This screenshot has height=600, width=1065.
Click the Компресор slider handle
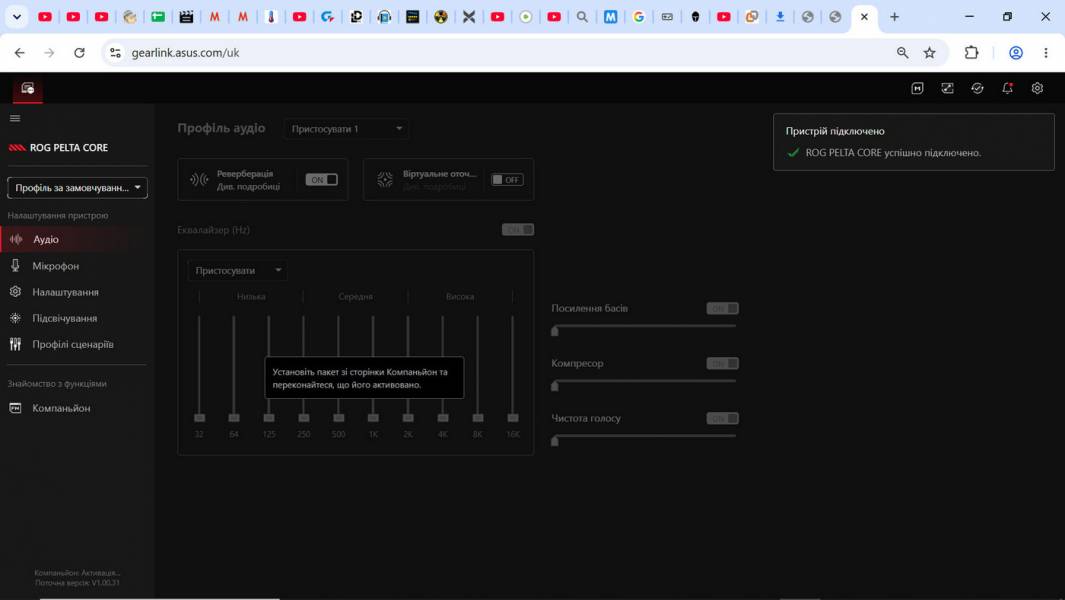click(x=555, y=386)
